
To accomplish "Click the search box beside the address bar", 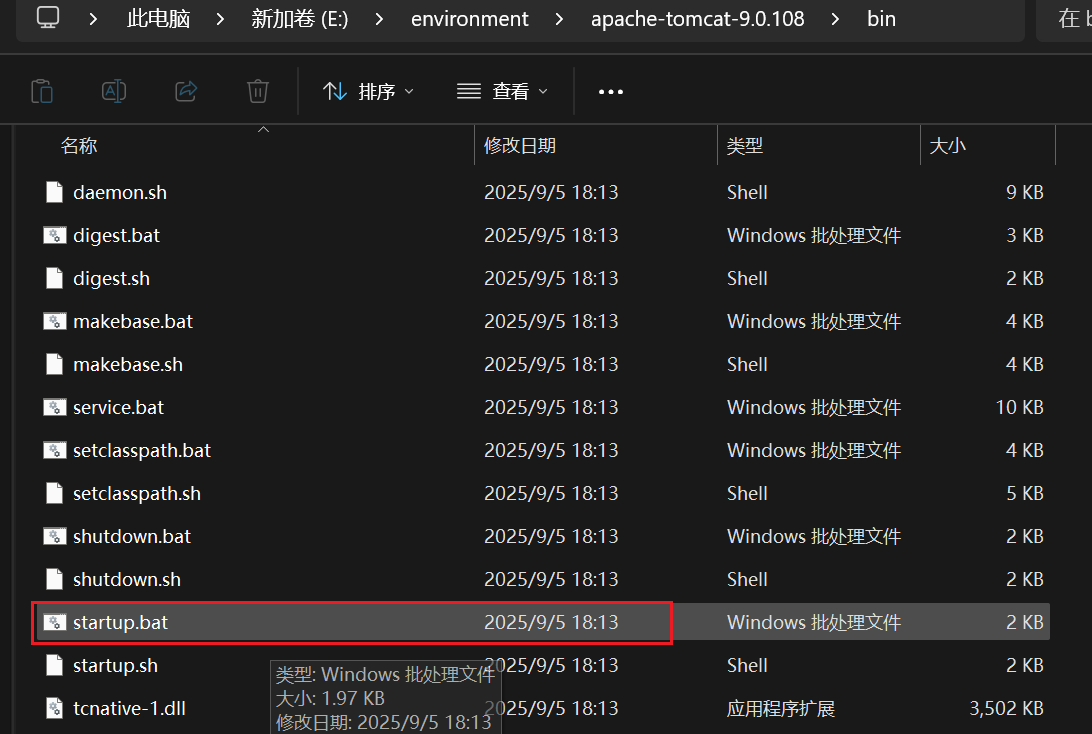I will pos(1064,20).
